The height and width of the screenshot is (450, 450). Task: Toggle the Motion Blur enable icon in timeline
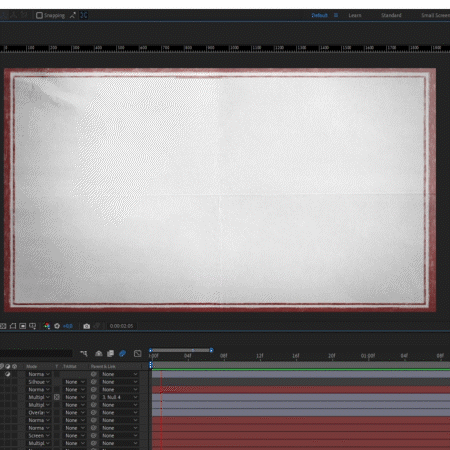(x=122, y=353)
